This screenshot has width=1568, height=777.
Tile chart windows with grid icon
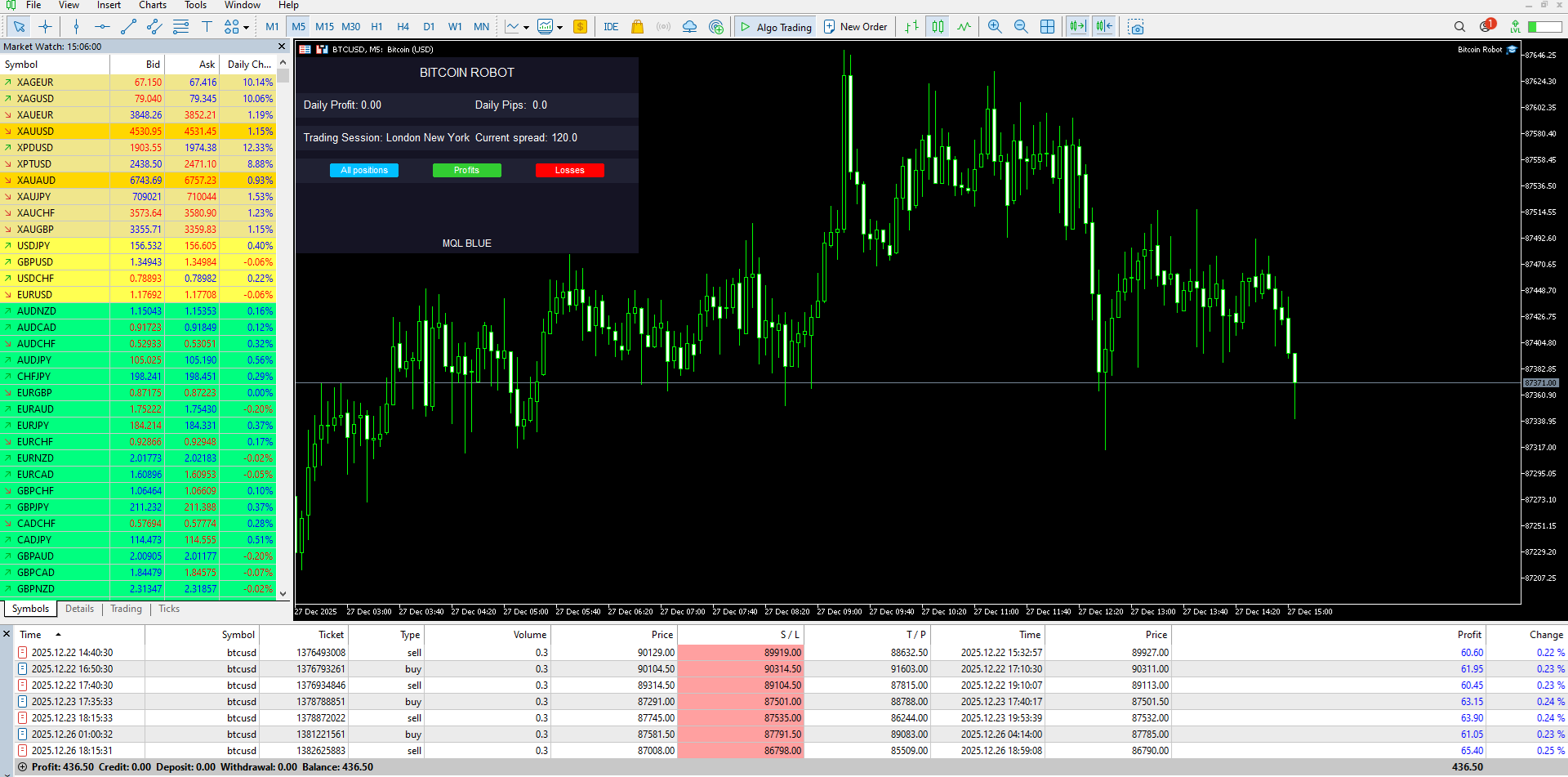click(1047, 27)
